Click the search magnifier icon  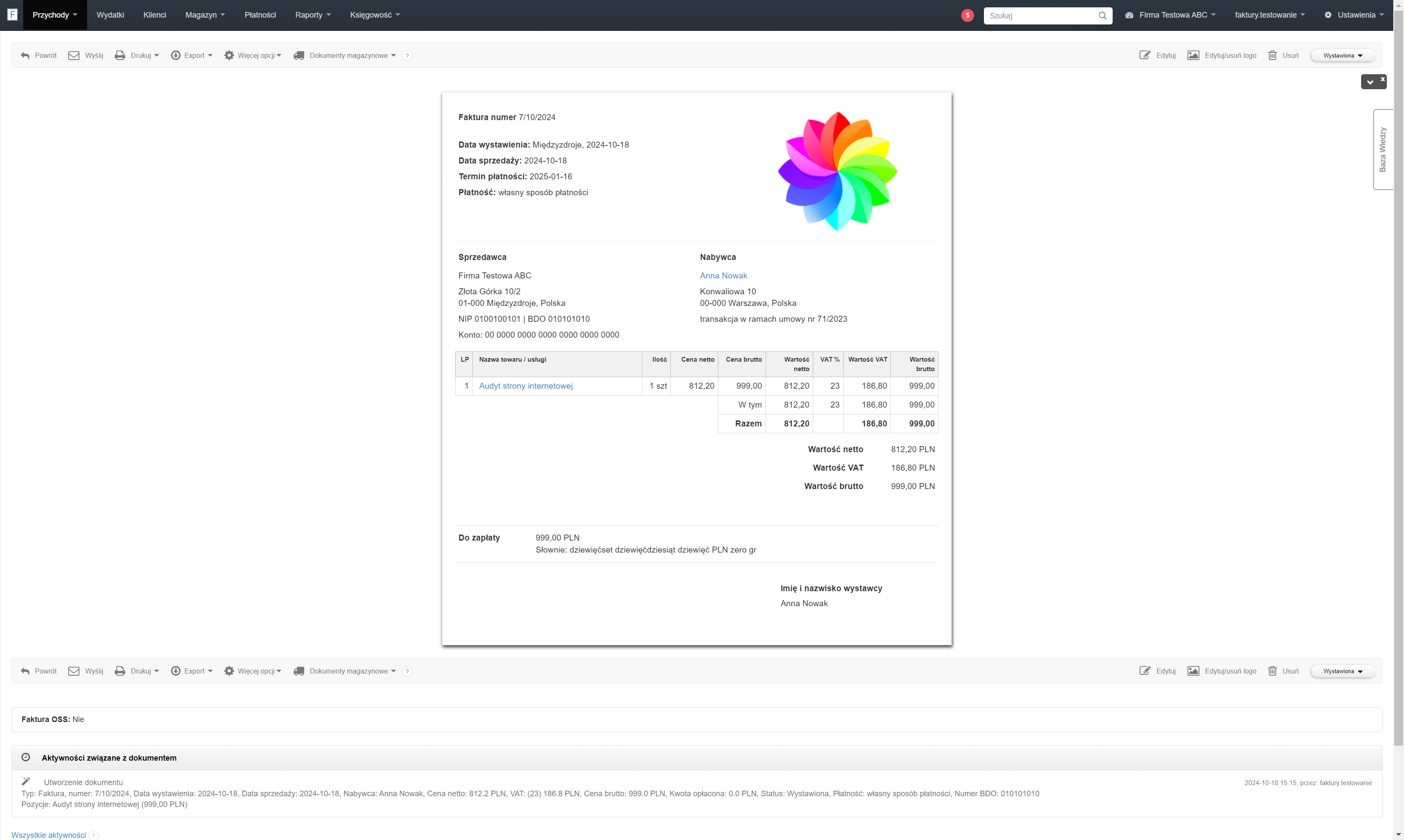[x=1102, y=16]
